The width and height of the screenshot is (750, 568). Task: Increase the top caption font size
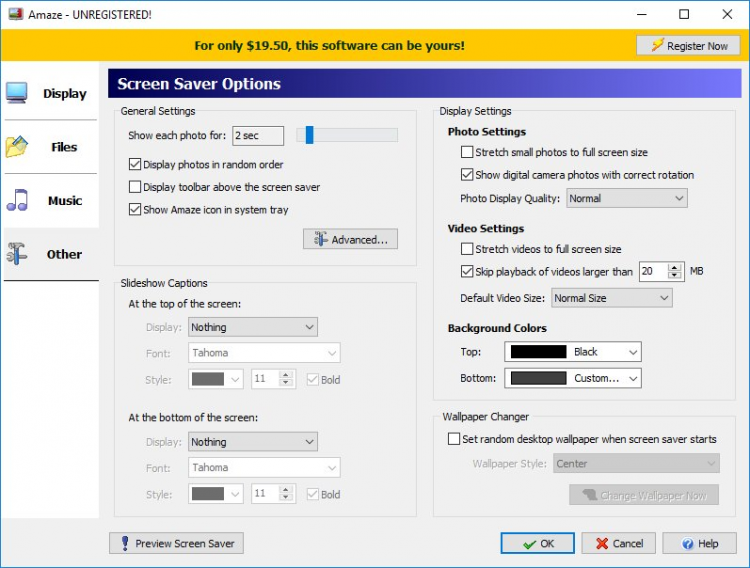tap(286, 375)
